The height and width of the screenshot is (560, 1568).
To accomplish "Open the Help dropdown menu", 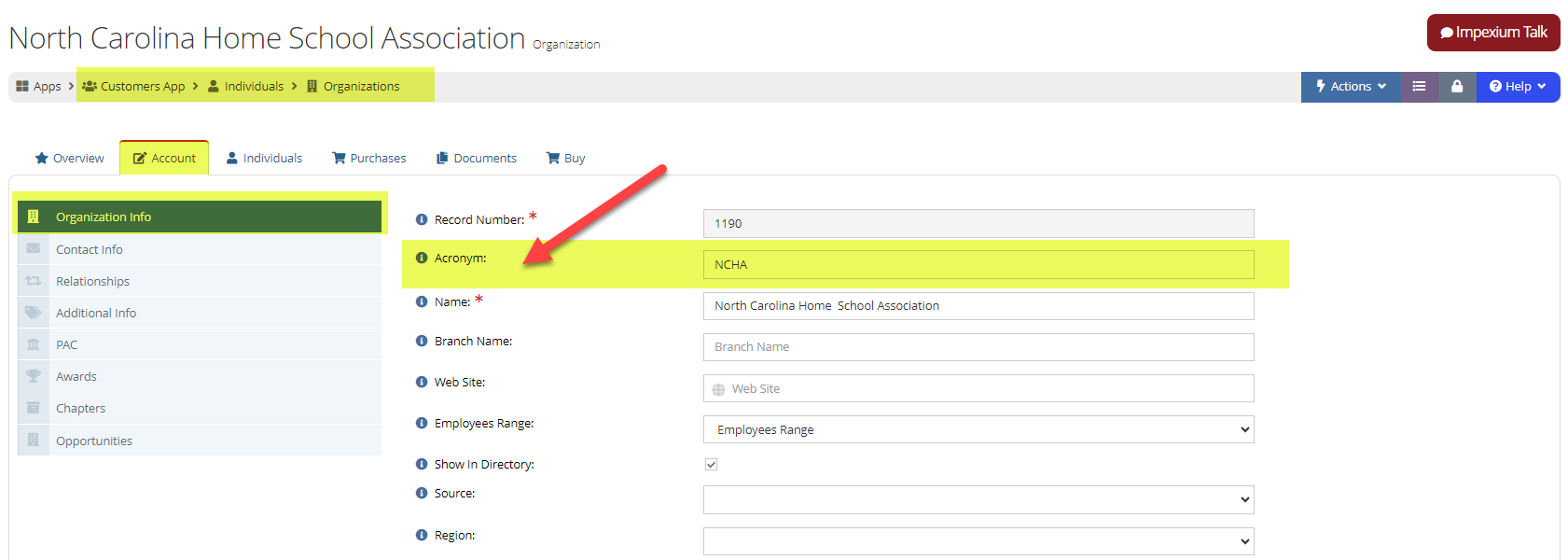I will (x=1518, y=86).
